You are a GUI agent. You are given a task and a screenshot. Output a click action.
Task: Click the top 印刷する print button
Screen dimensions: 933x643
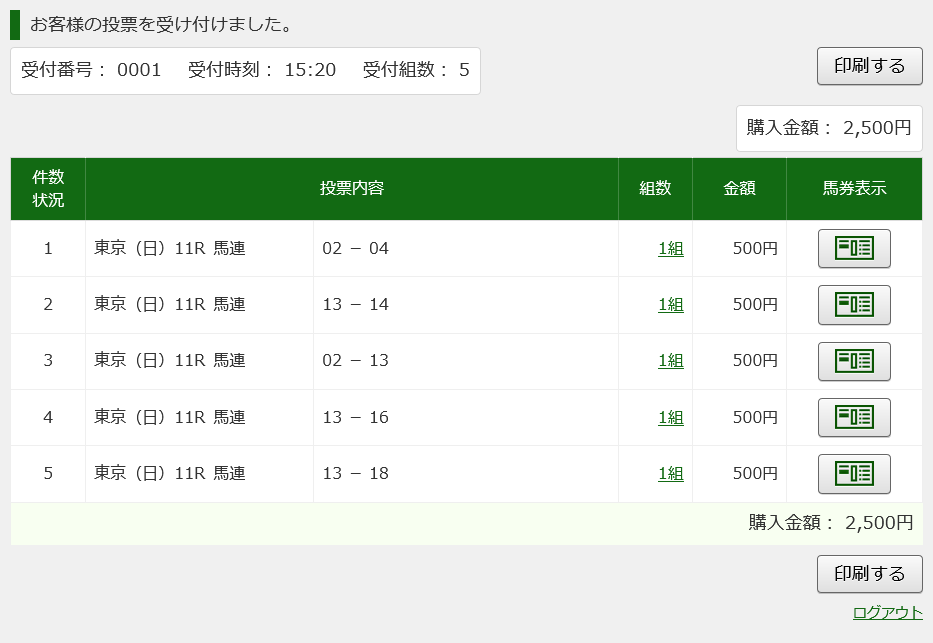click(869, 66)
